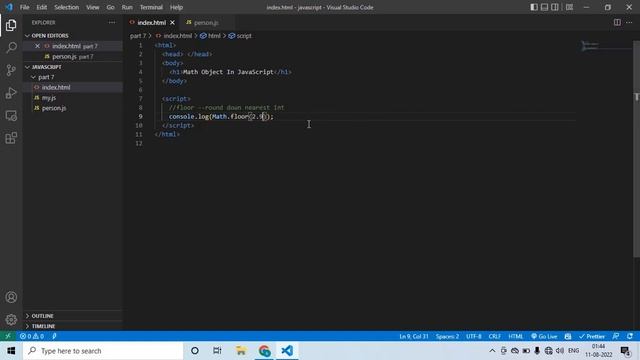This screenshot has height=360, width=640.
Task: Open the Remote Explorer view
Action: coord(11,116)
